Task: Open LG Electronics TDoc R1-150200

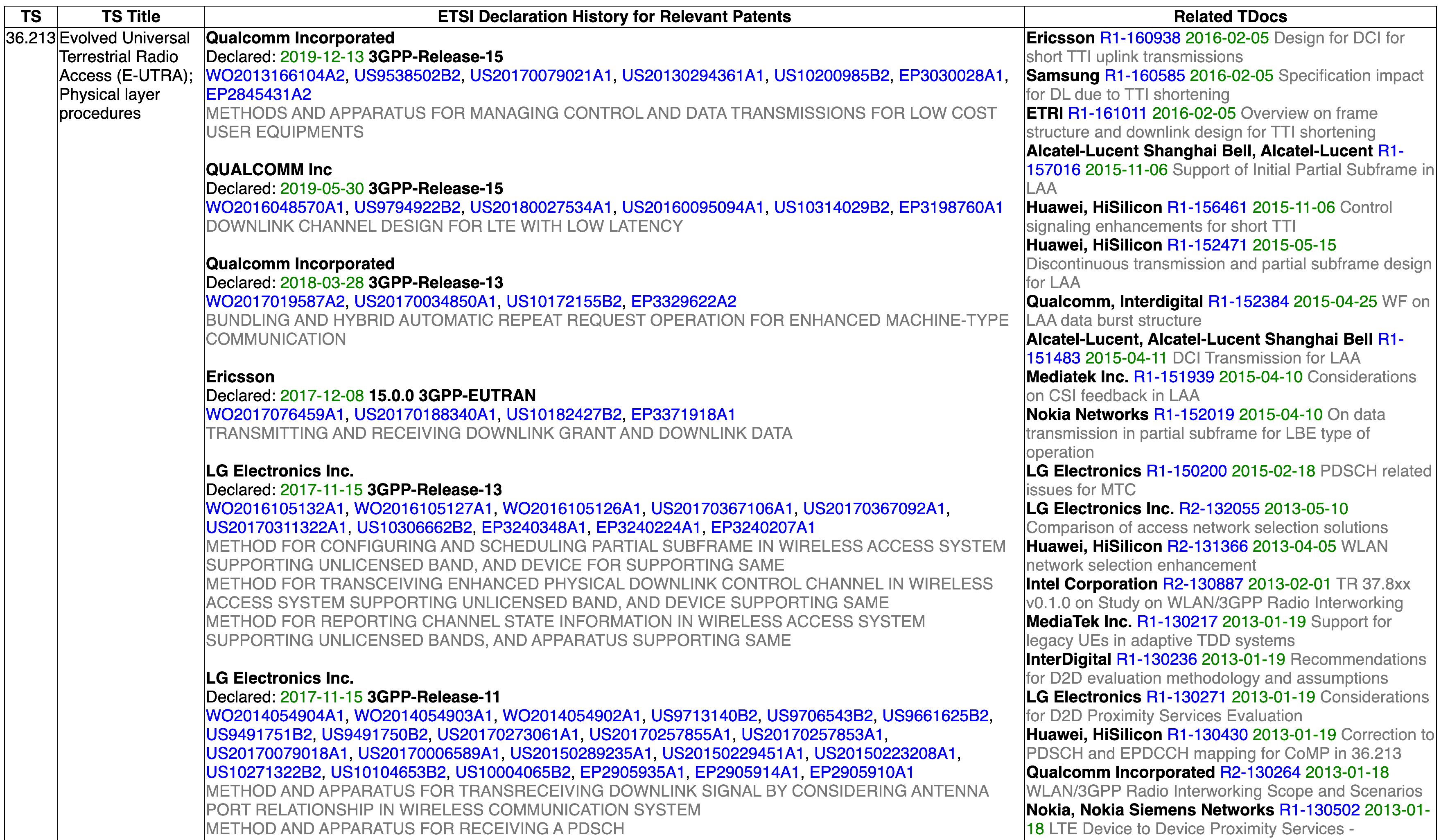Action: coord(1186,471)
